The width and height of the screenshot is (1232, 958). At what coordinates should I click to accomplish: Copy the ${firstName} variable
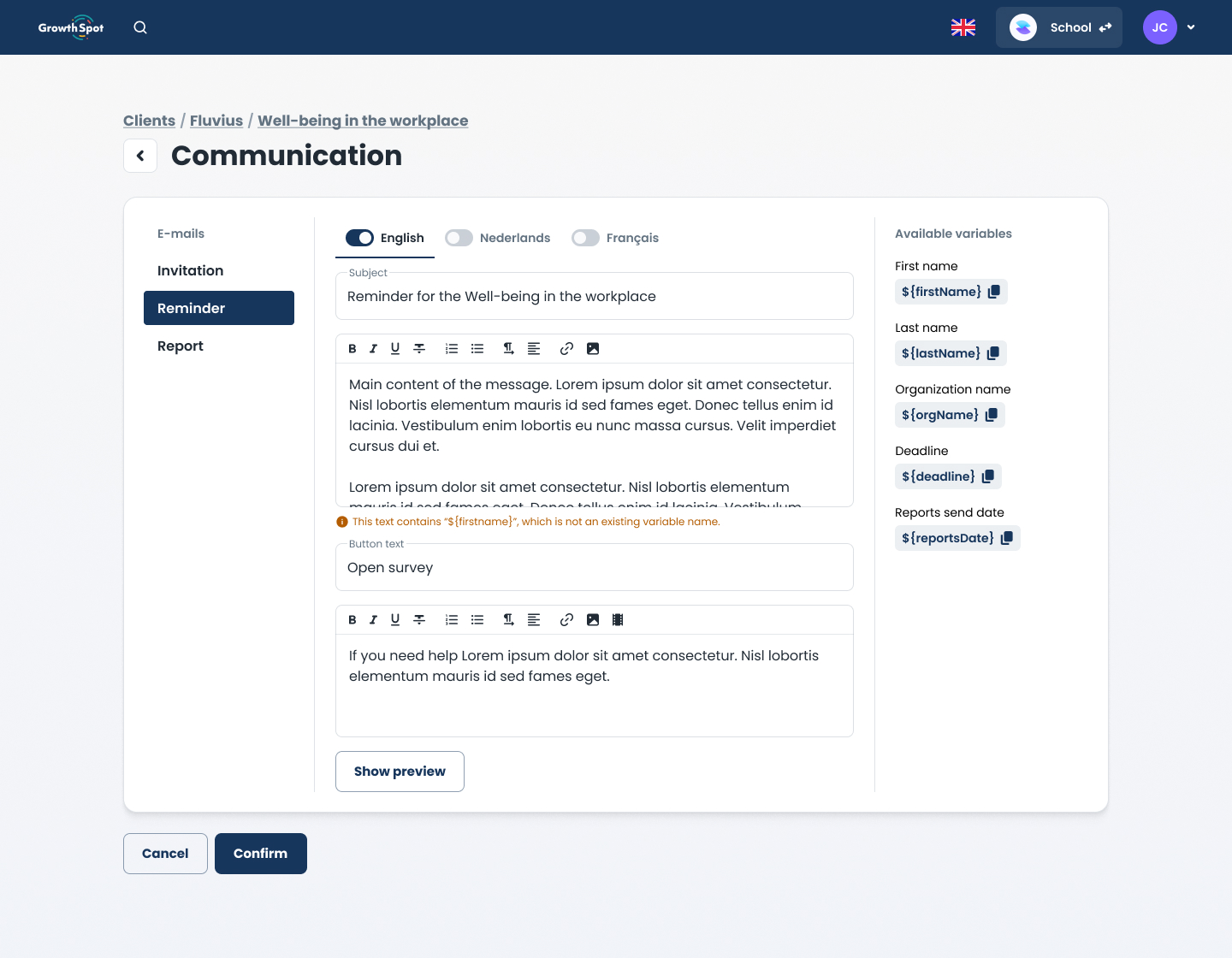click(x=993, y=292)
